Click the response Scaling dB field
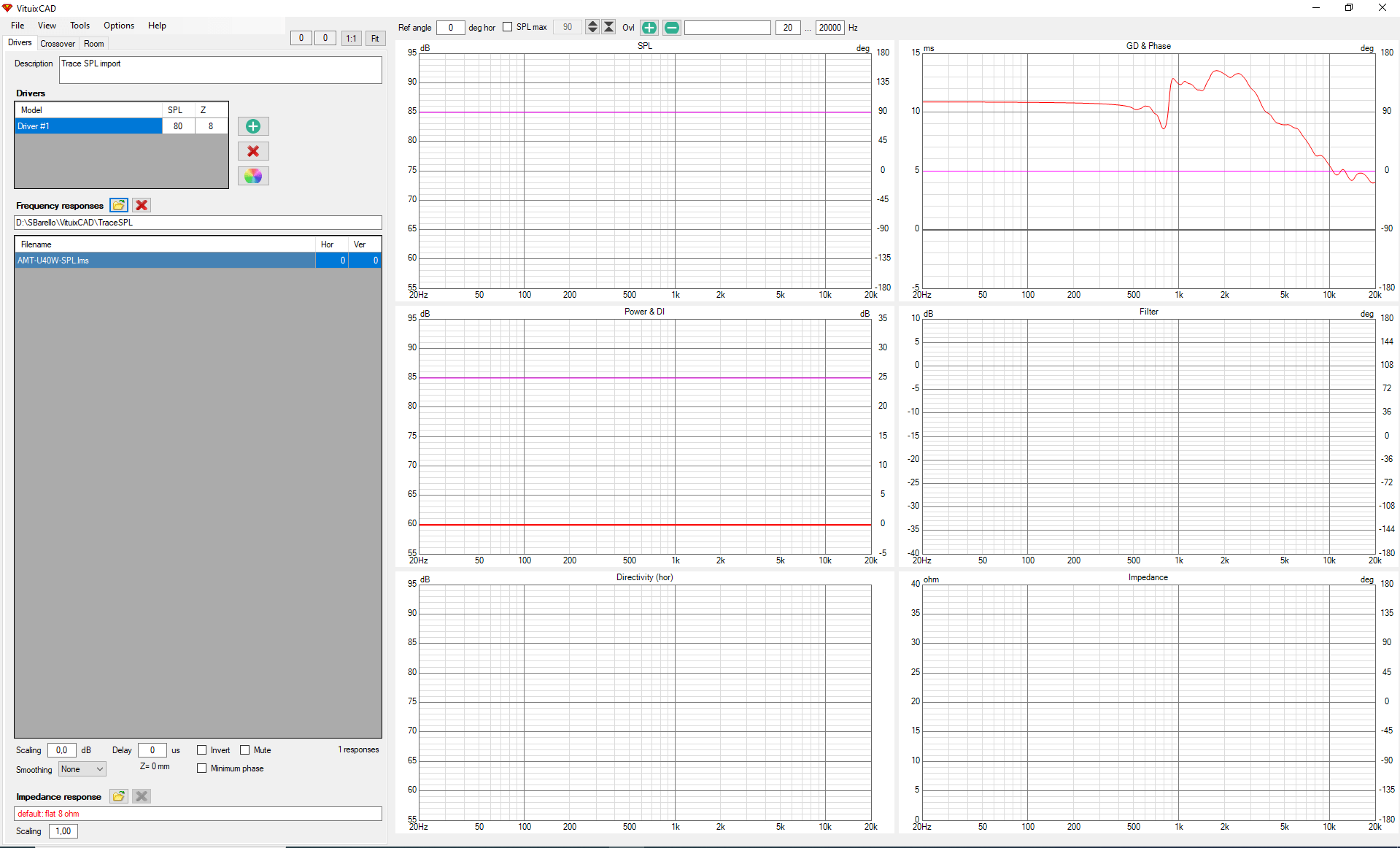The image size is (1400, 848). (62, 750)
